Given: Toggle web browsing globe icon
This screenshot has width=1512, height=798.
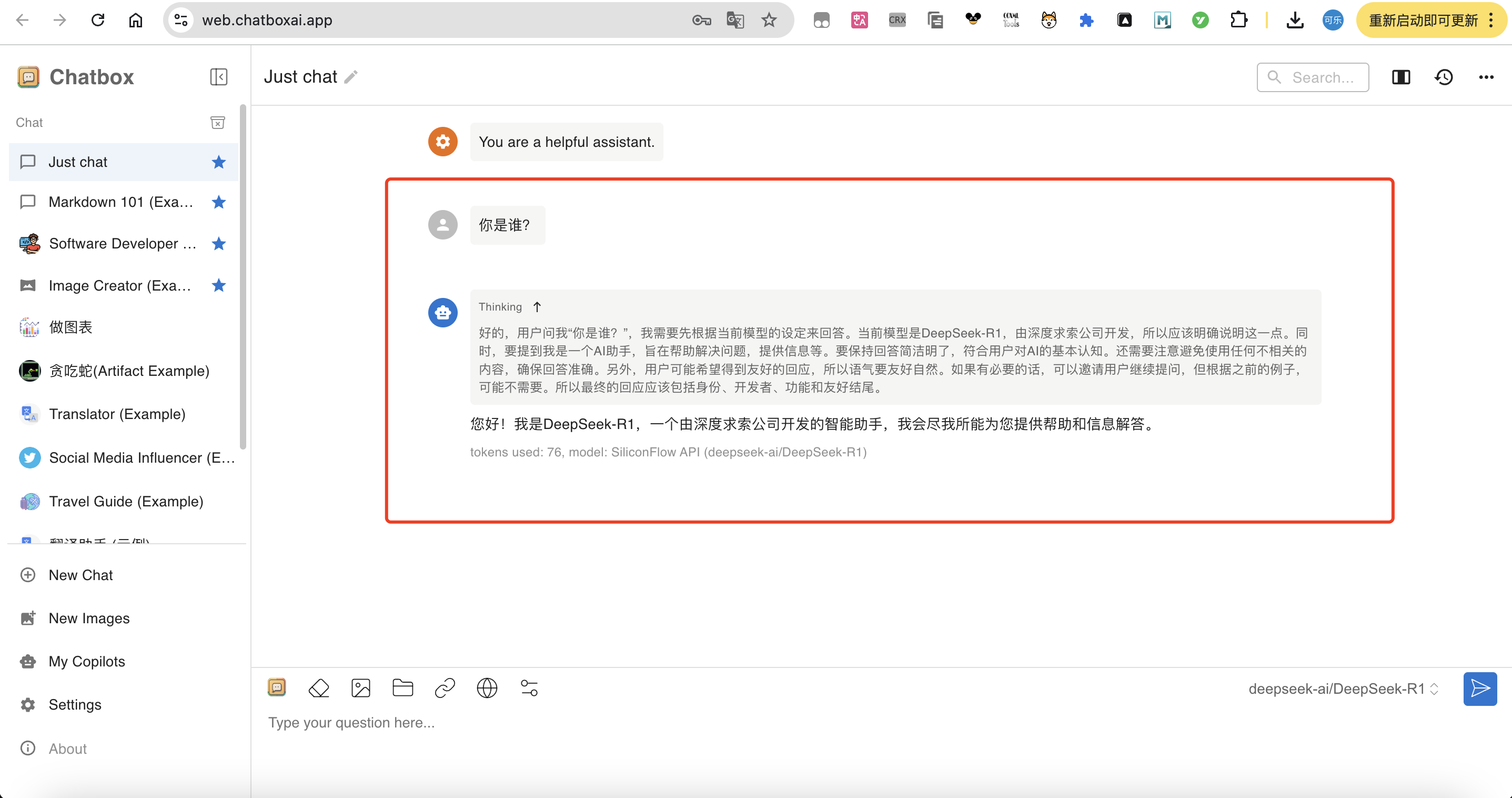Looking at the screenshot, I should tap(487, 688).
